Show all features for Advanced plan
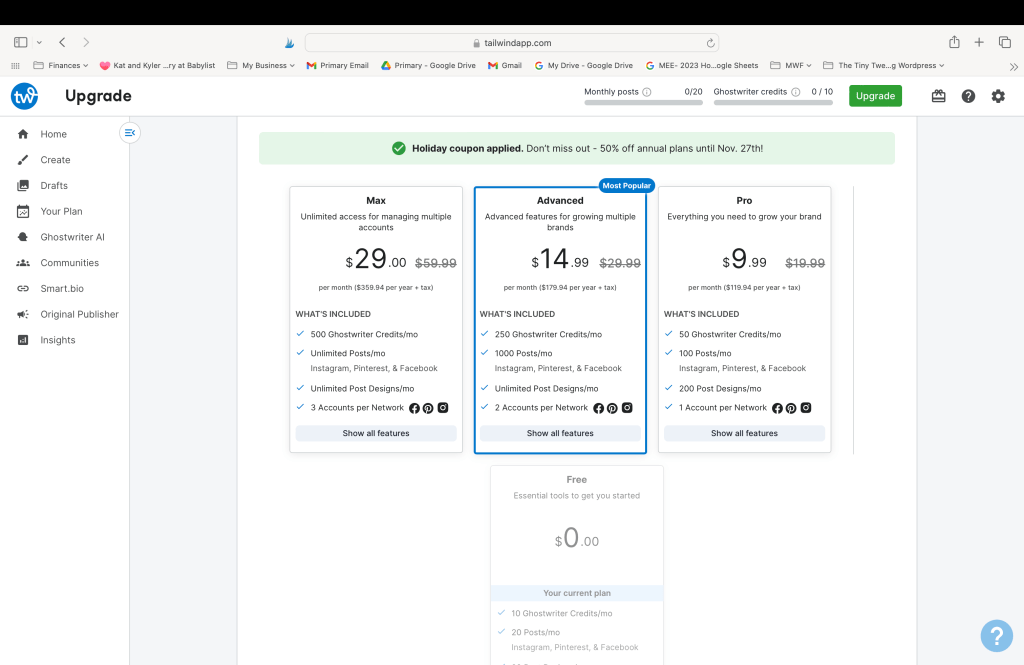The height and width of the screenshot is (665, 1024). pyautogui.click(x=560, y=433)
